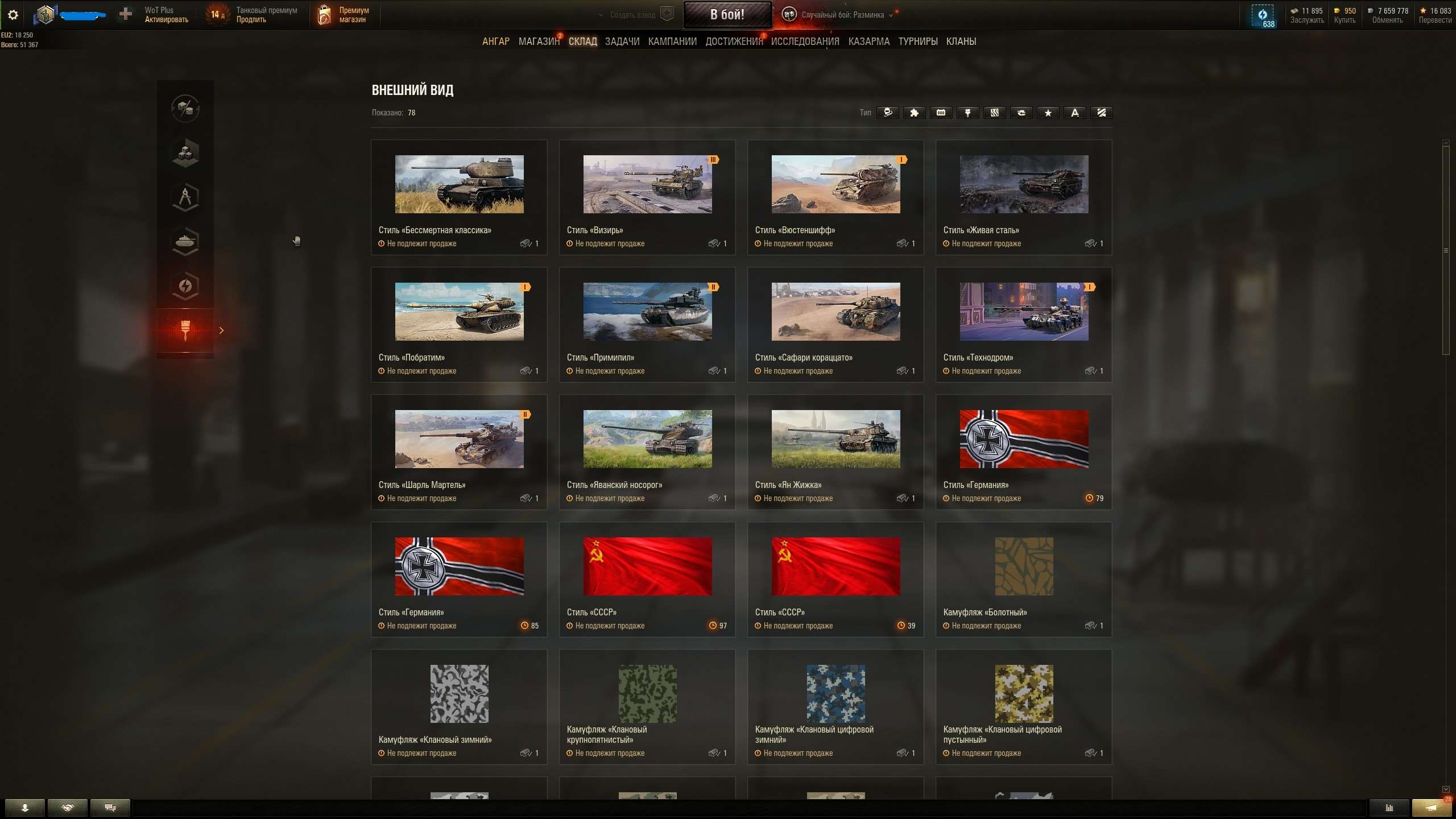Open the contacts list icon in bottom bar

click(x=25, y=808)
